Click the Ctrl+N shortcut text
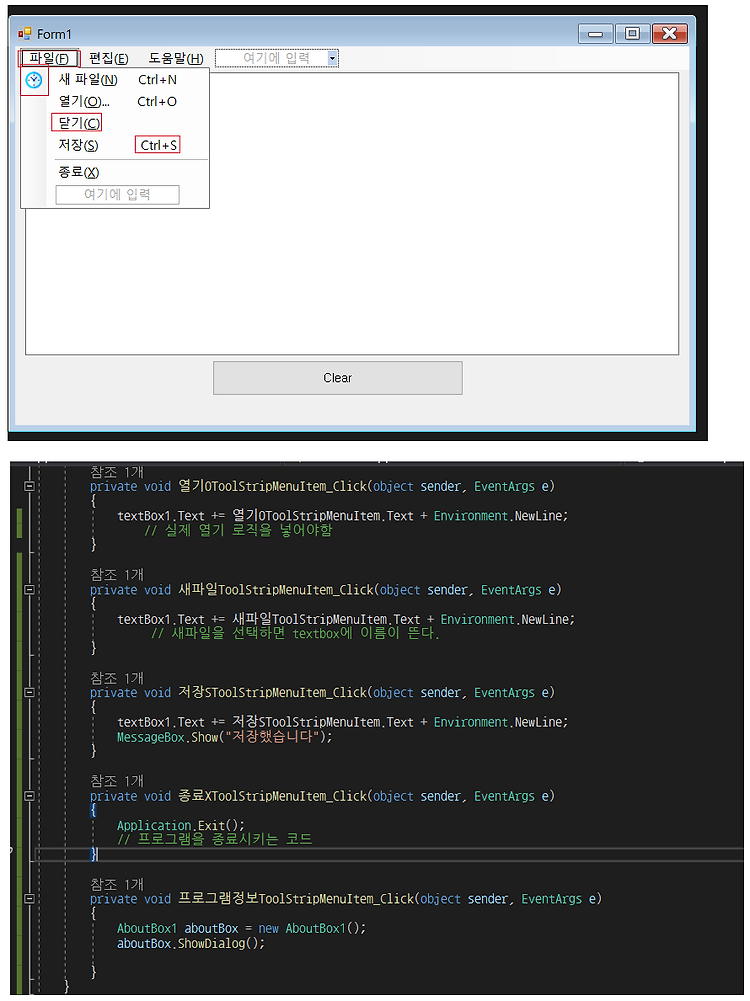The height and width of the screenshot is (1001, 750). (x=158, y=80)
